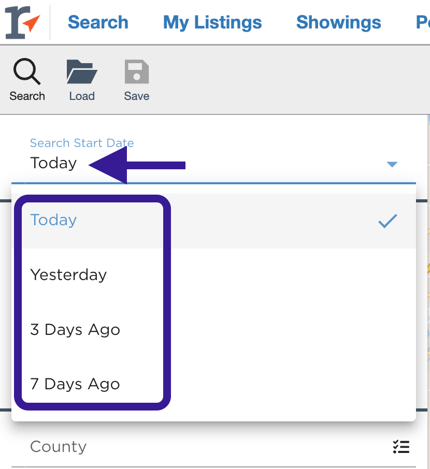Select Today from the dropdown list
The height and width of the screenshot is (469, 430).
214,220
